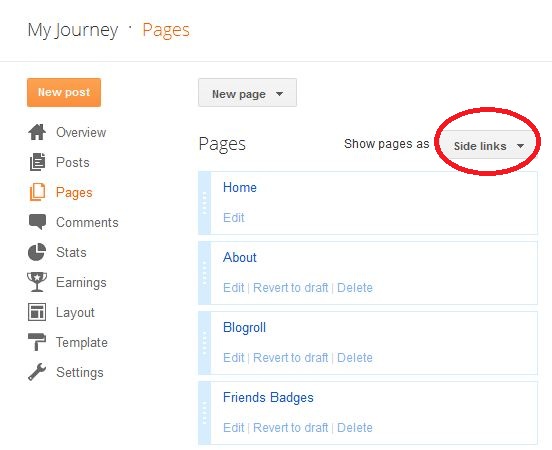Click the Earnings trophy icon
The image size is (552, 450).
[x=37, y=282]
